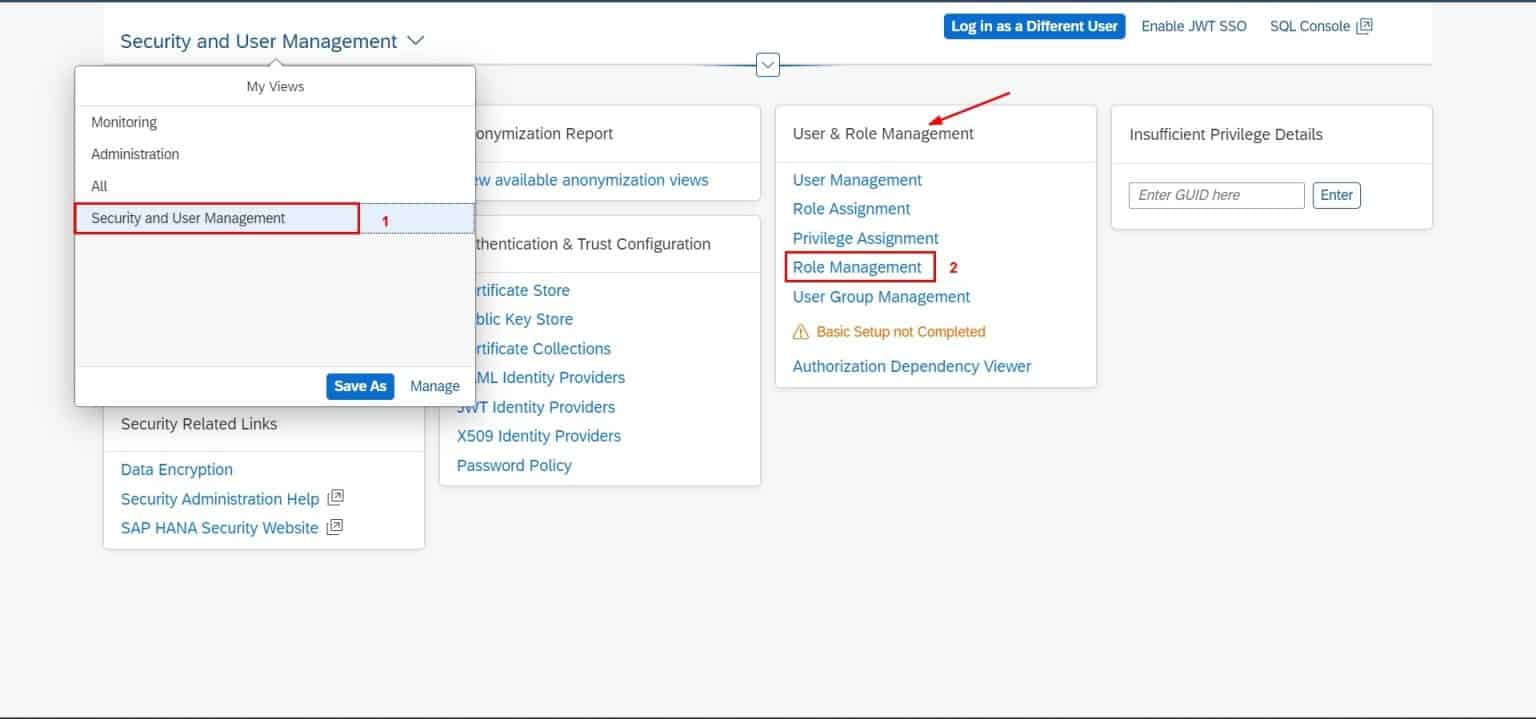The height and width of the screenshot is (719, 1536).
Task: Click the external link icon beside SAP HANA Security Website
Action: click(335, 527)
